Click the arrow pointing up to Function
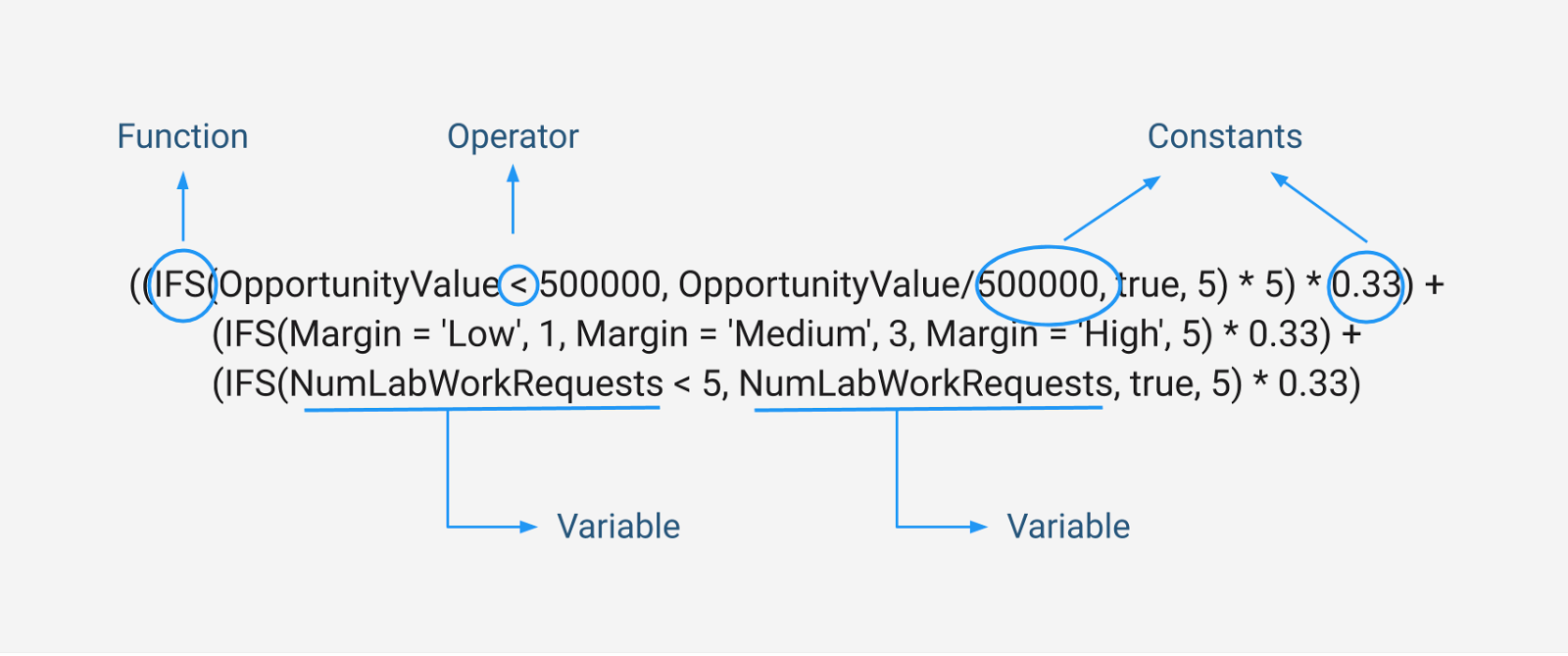Viewport: 1568px width, 656px height. (x=182, y=206)
